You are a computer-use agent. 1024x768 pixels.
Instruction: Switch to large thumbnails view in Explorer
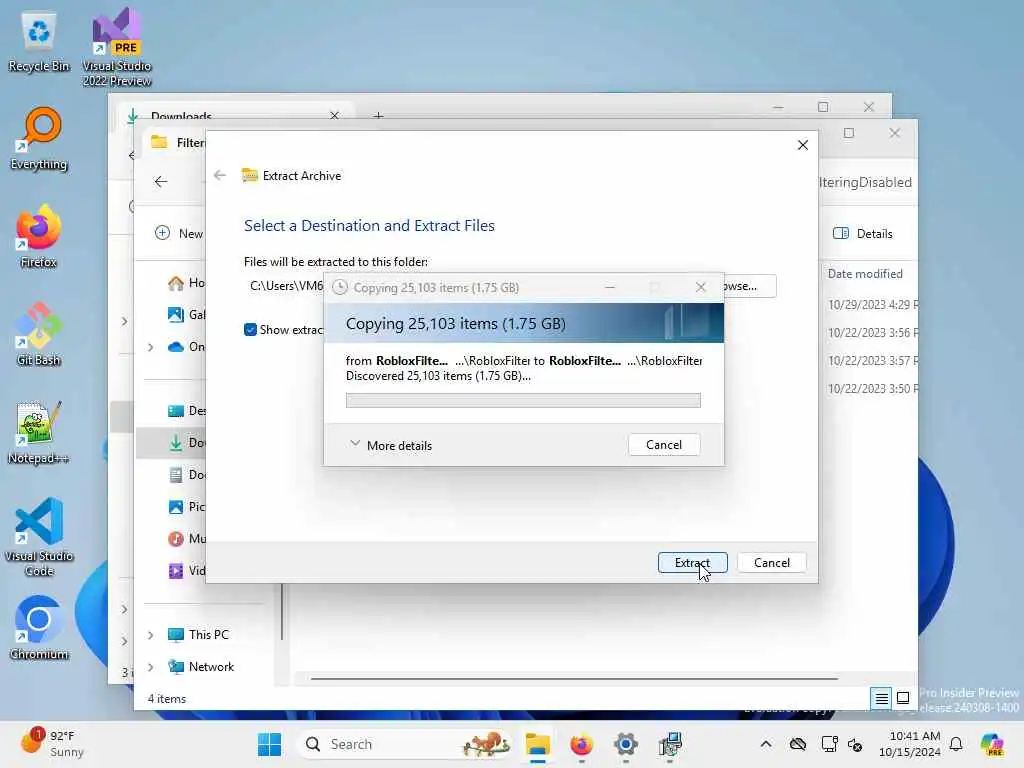click(x=903, y=698)
